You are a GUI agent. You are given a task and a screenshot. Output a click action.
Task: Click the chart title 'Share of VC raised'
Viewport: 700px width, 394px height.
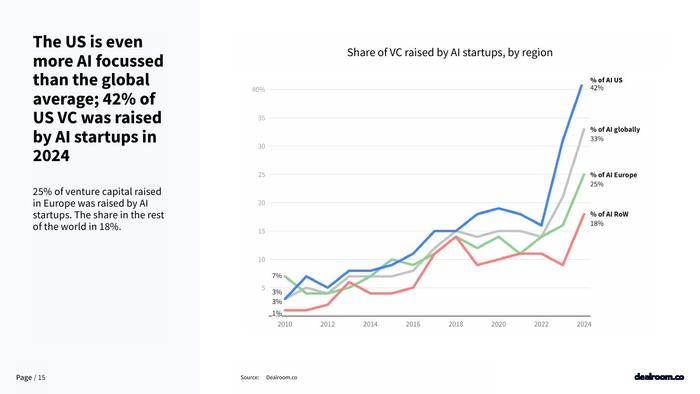pyautogui.click(x=450, y=53)
